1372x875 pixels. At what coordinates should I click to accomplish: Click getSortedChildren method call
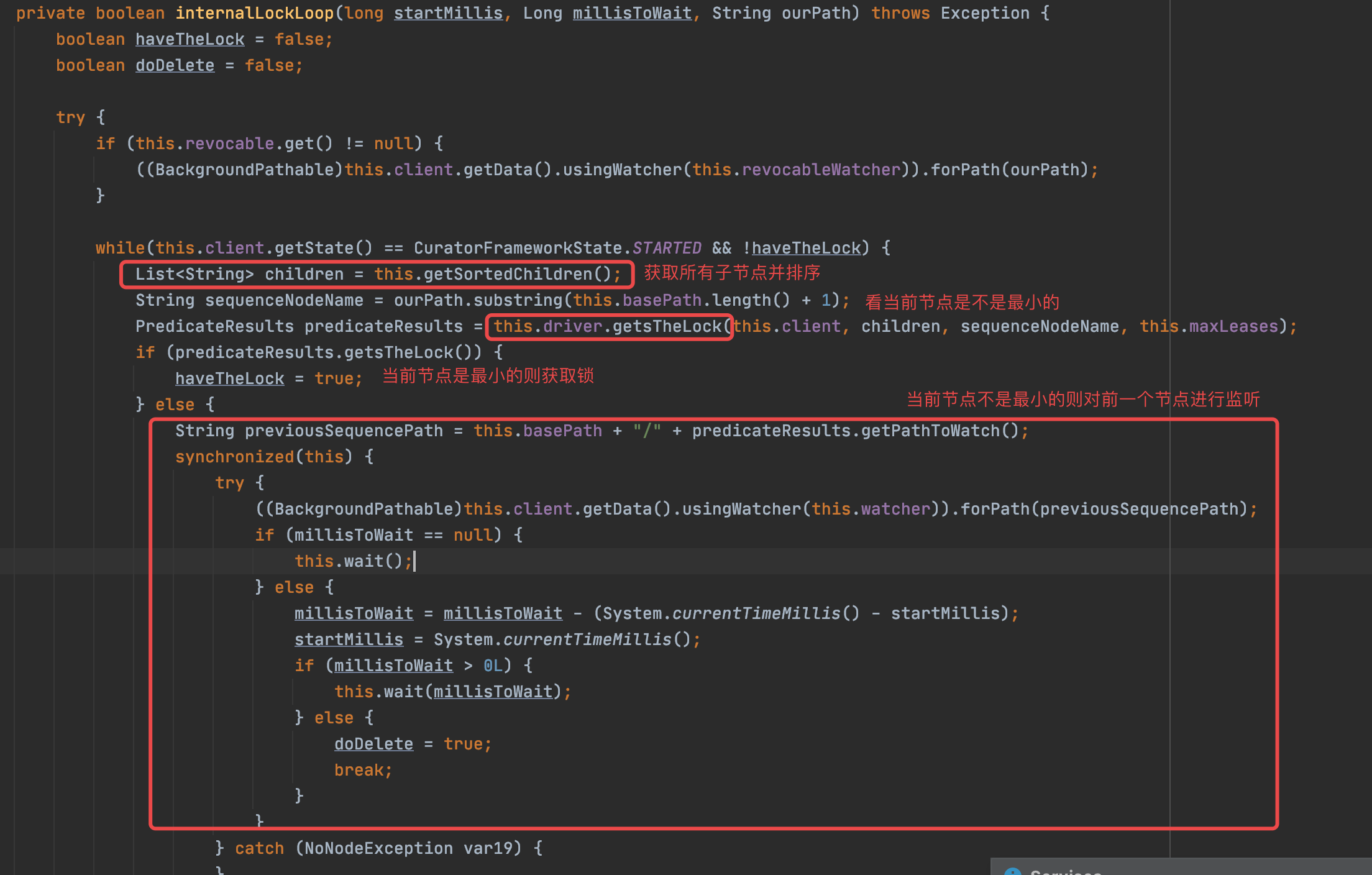point(518,274)
